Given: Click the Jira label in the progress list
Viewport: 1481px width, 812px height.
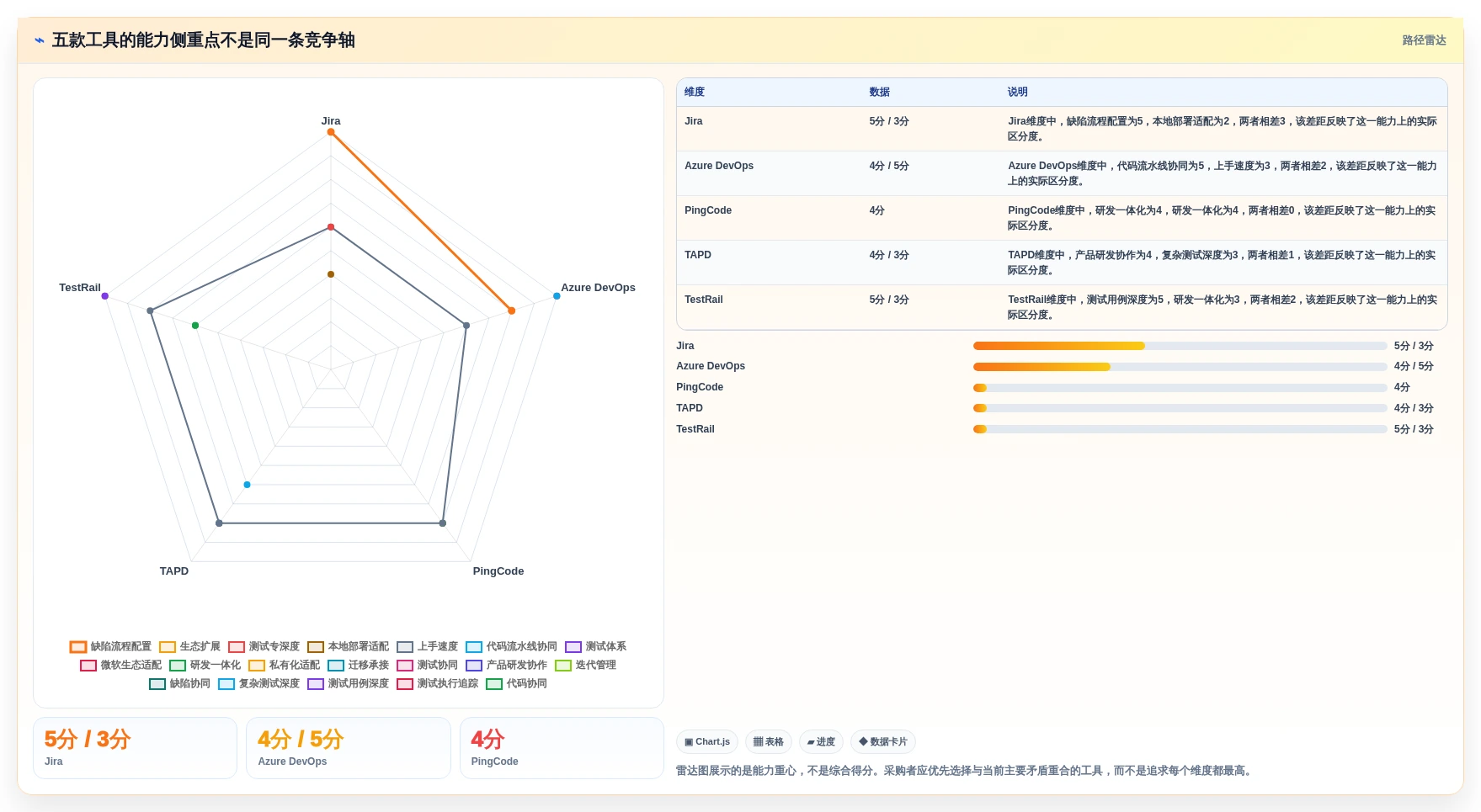Looking at the screenshot, I should coord(685,346).
